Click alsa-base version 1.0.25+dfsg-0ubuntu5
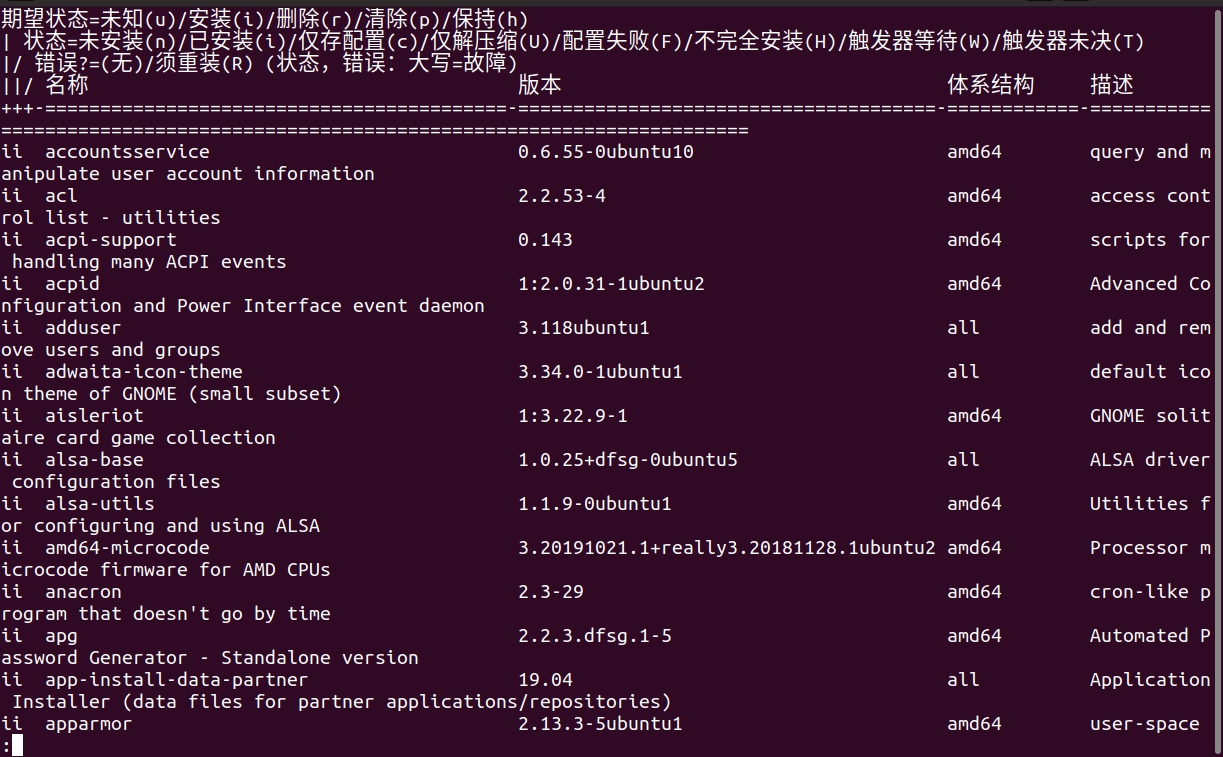This screenshot has height=757, width=1223. [628, 460]
